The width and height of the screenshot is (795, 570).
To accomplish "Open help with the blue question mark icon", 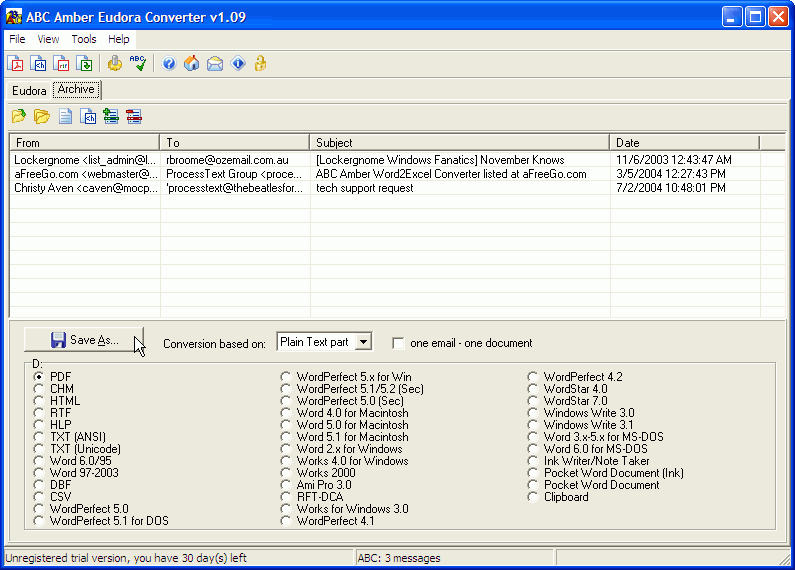I will (x=169, y=63).
